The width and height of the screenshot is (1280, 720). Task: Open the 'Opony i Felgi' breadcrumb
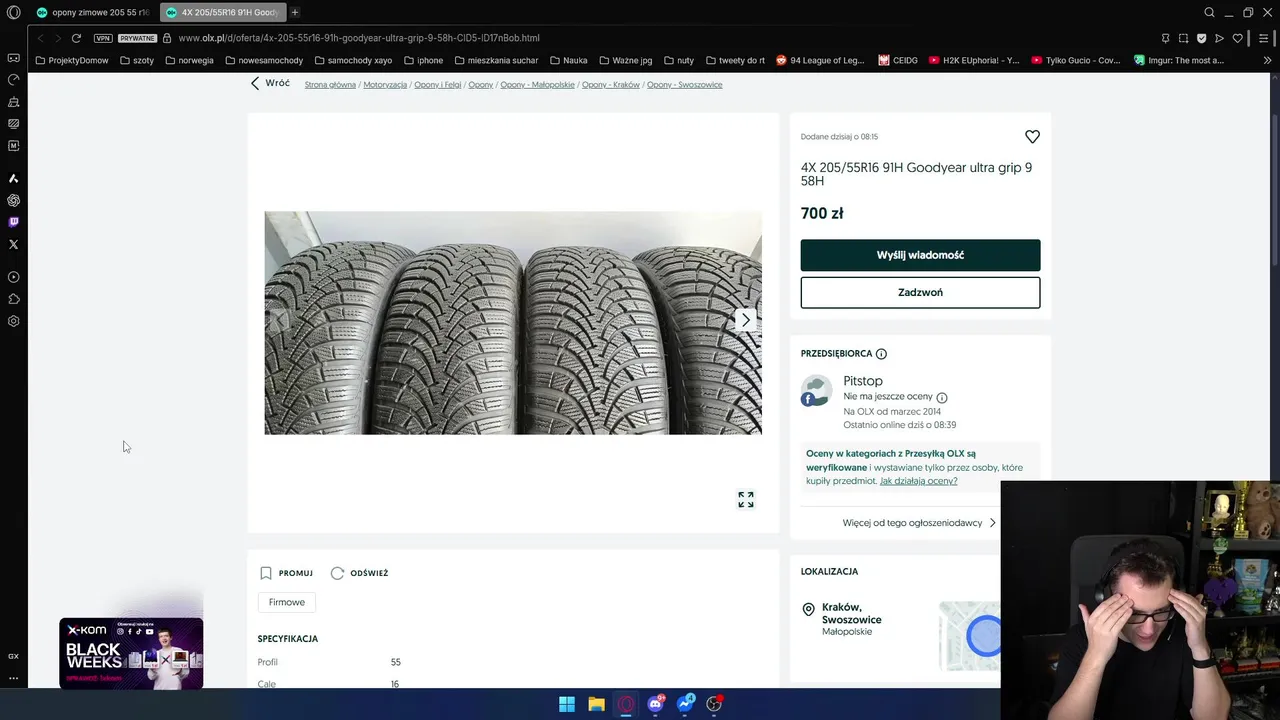coord(438,85)
